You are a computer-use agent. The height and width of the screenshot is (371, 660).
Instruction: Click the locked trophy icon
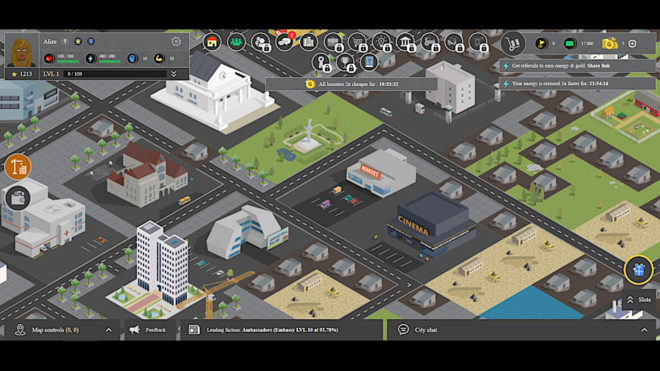click(345, 62)
